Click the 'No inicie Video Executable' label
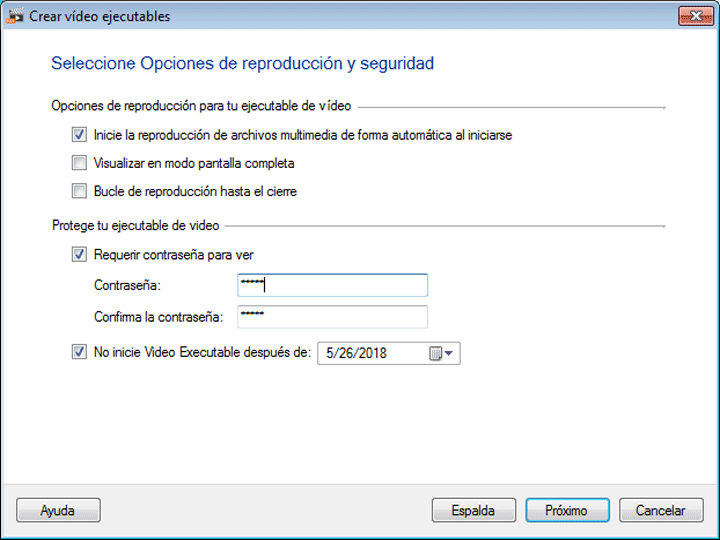Viewport: 720px width, 540px height. 202,352
